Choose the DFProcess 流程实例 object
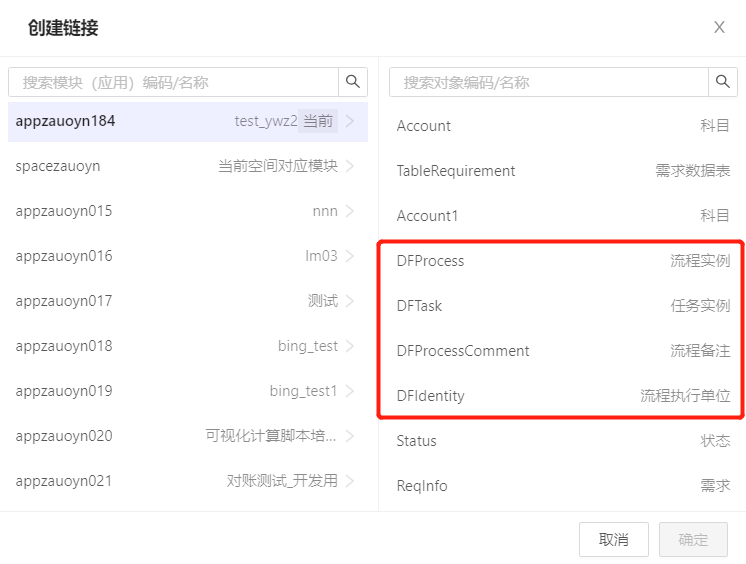746x564 pixels. pyautogui.click(x=563, y=261)
